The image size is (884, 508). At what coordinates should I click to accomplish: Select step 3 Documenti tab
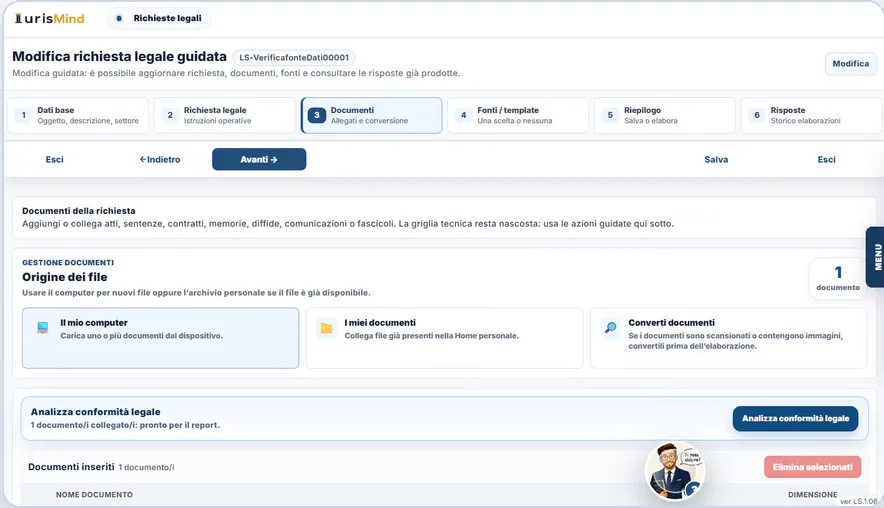pyautogui.click(x=372, y=116)
